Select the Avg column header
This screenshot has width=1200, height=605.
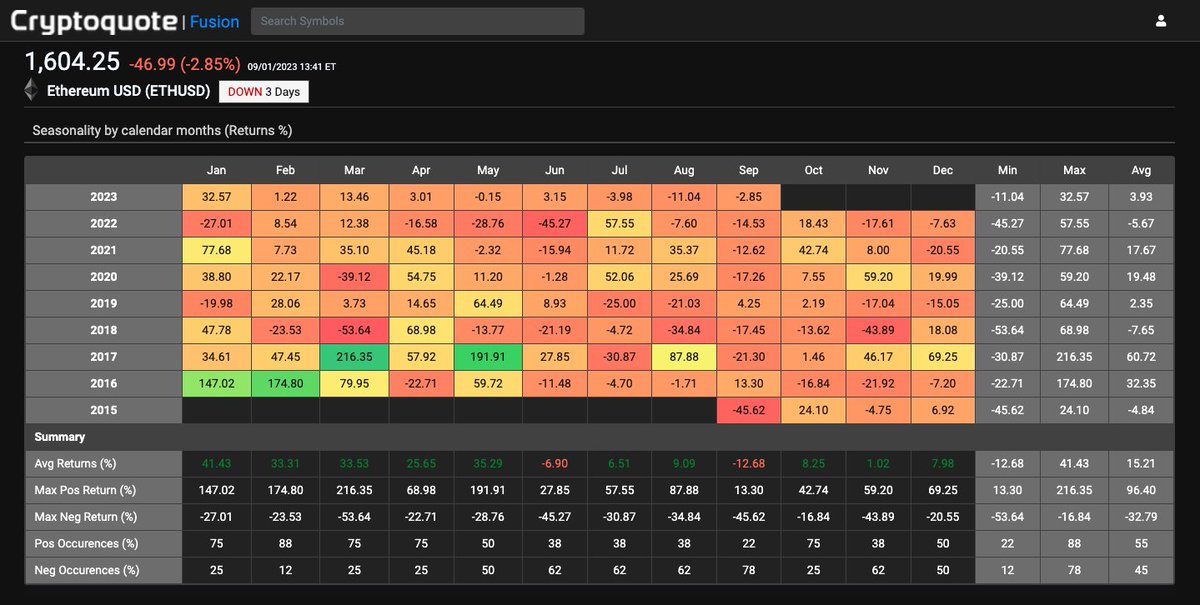[1142, 170]
